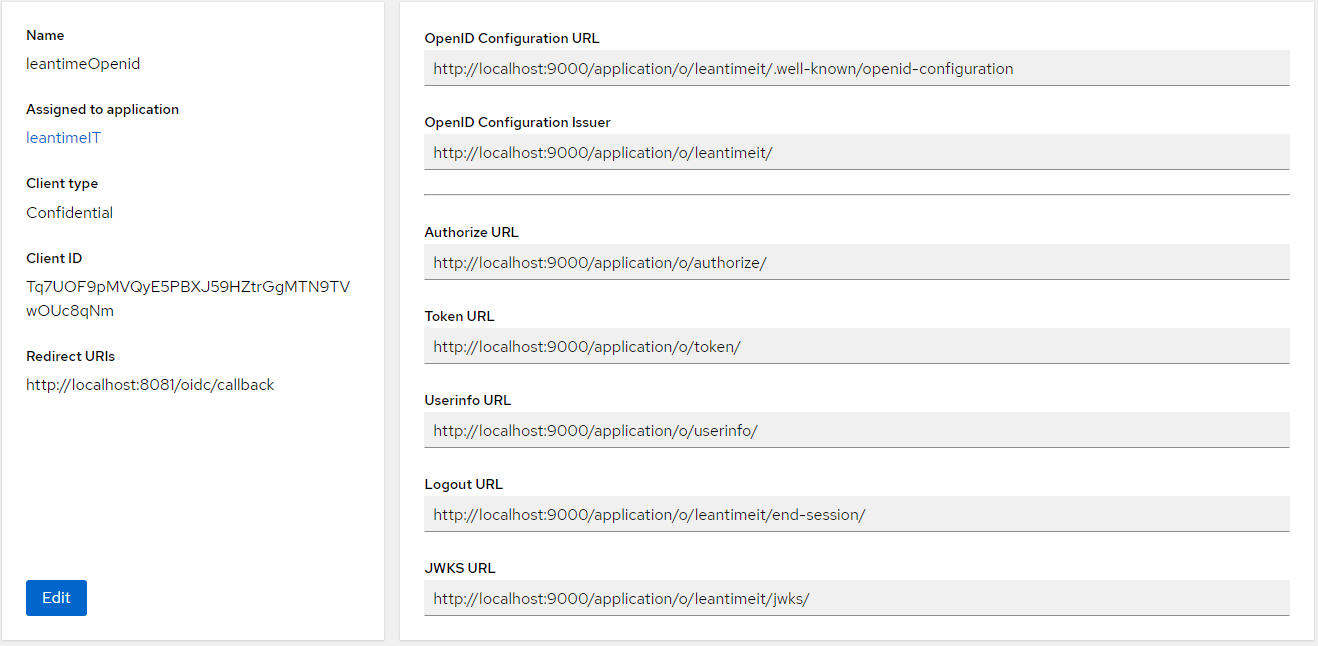
Task: Click the Logout URL field
Action: [x=855, y=514]
